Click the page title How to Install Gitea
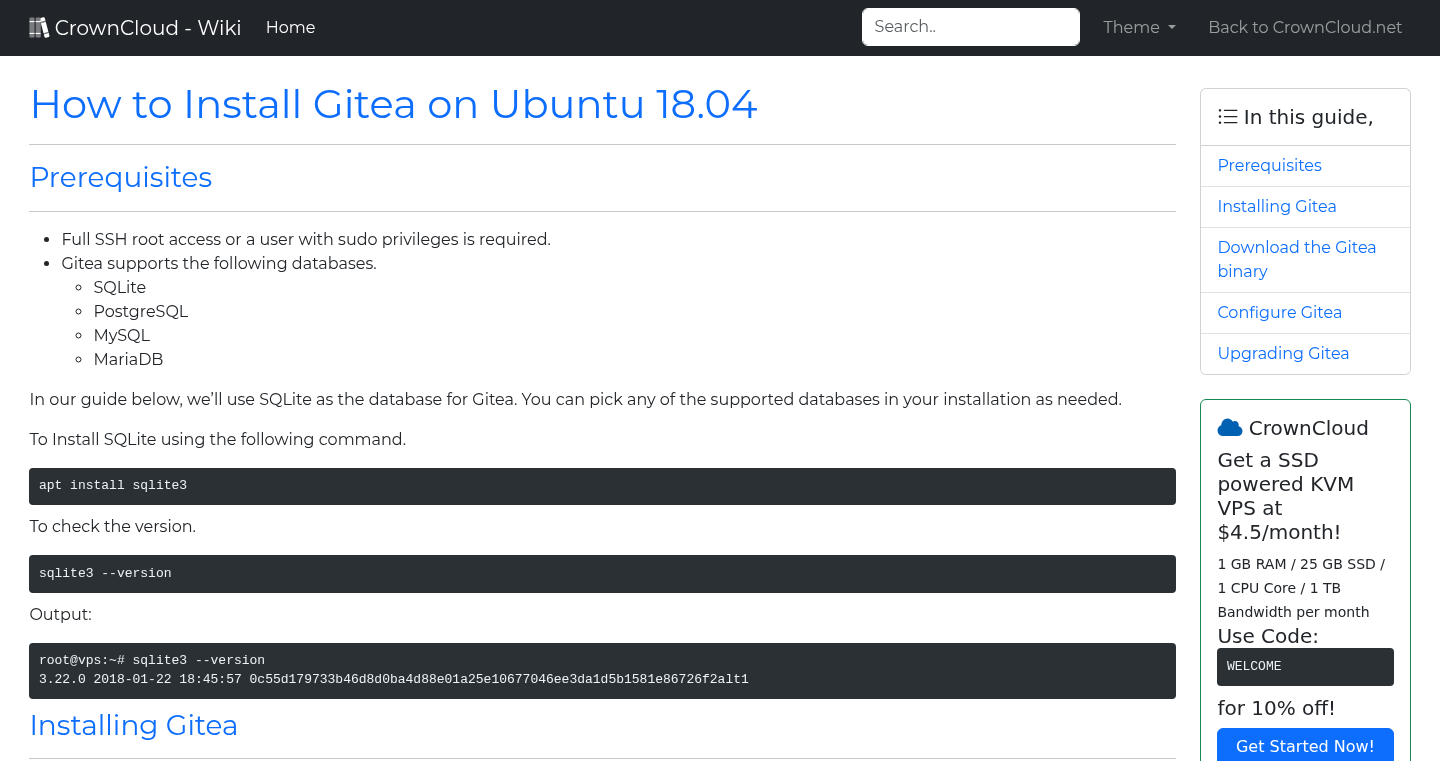Screen dimensions: 1440x761 [393, 104]
